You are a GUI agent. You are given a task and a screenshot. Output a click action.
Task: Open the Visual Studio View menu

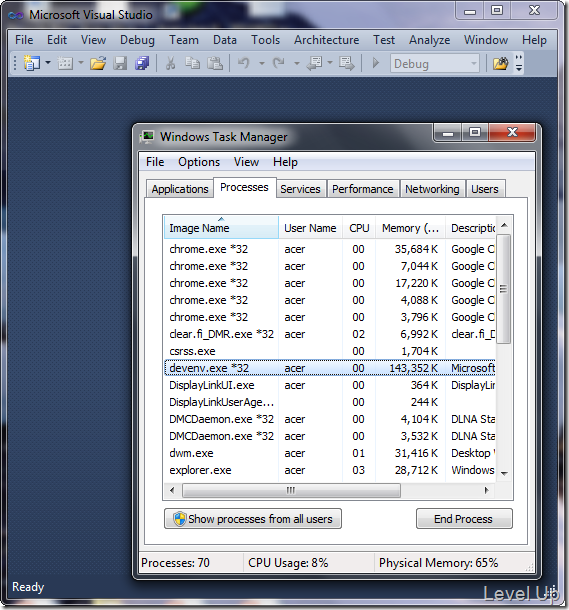pos(93,40)
